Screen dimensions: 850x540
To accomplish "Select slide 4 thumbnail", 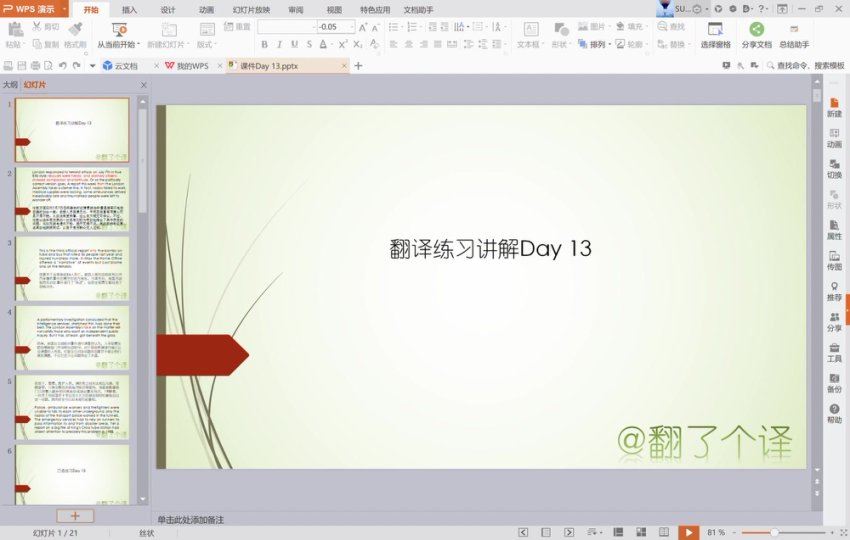I will point(72,338).
